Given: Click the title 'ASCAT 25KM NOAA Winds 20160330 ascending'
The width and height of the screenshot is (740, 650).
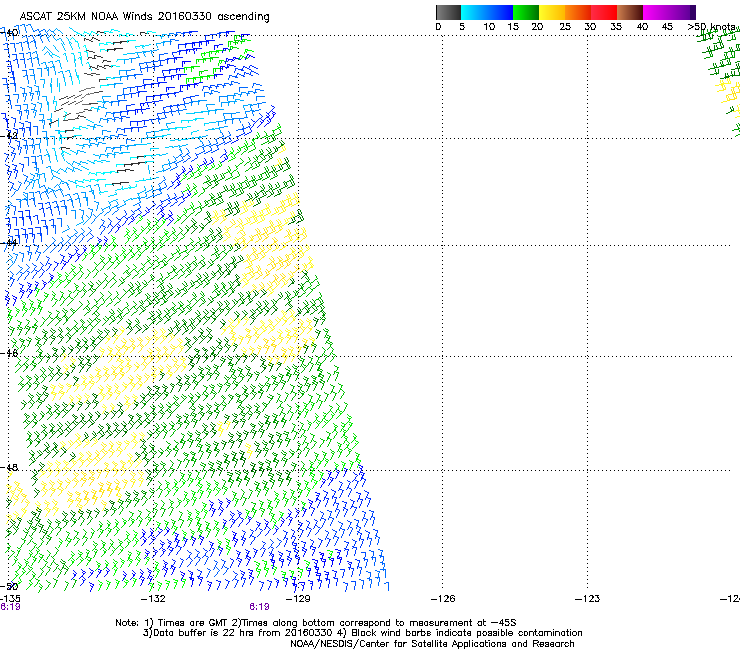Looking at the screenshot, I should point(144,17).
